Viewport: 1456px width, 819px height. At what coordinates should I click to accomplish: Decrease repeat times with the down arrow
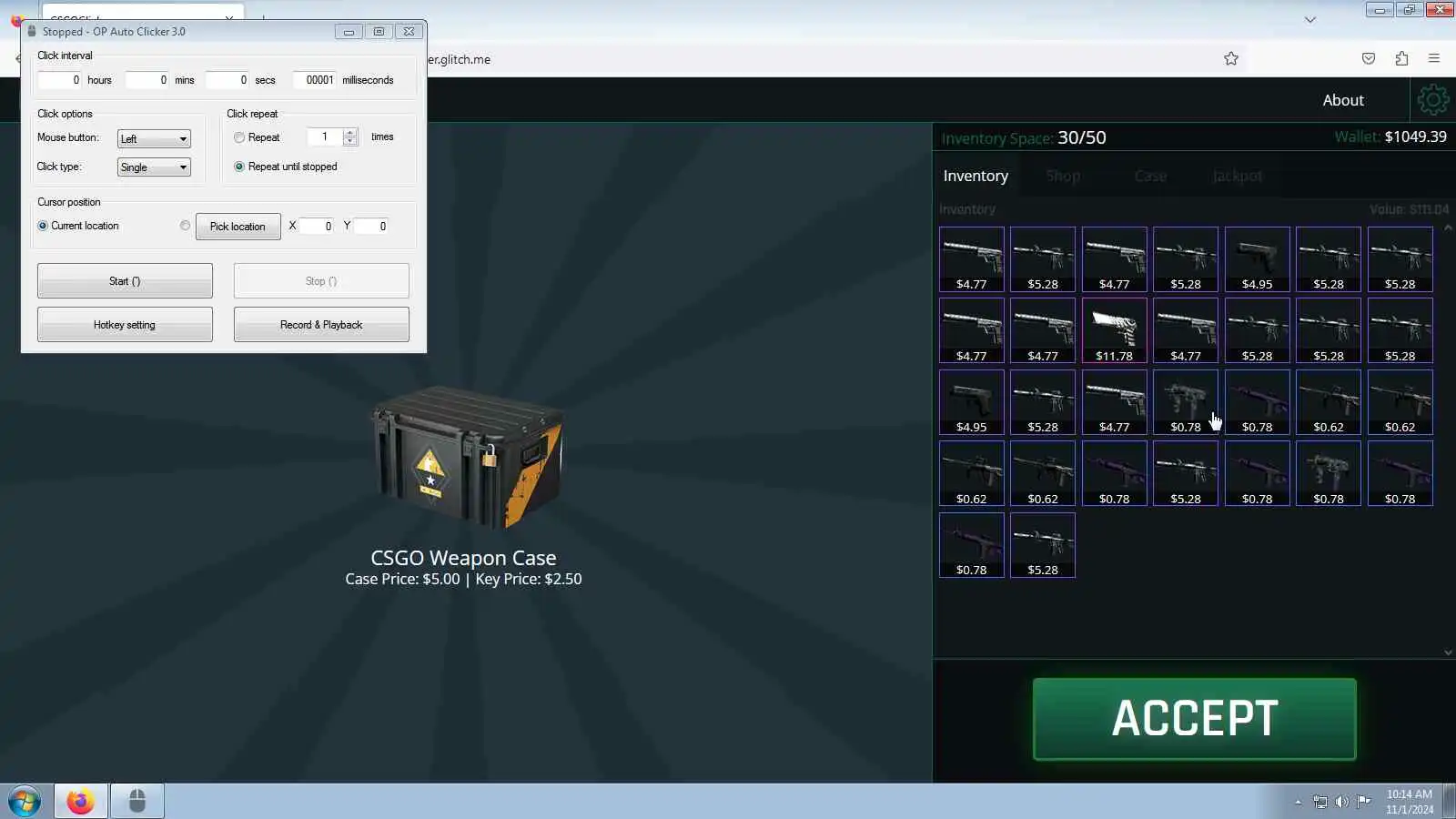tap(350, 141)
